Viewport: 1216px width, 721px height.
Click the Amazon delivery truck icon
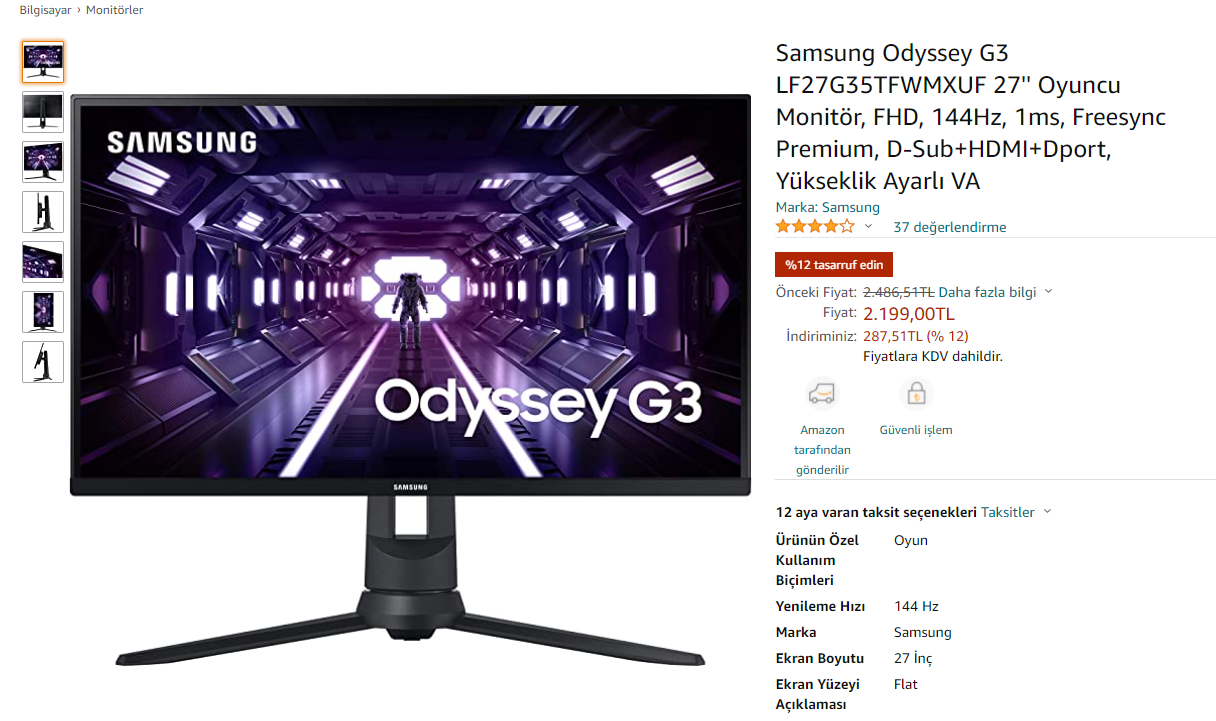pyautogui.click(x=822, y=394)
